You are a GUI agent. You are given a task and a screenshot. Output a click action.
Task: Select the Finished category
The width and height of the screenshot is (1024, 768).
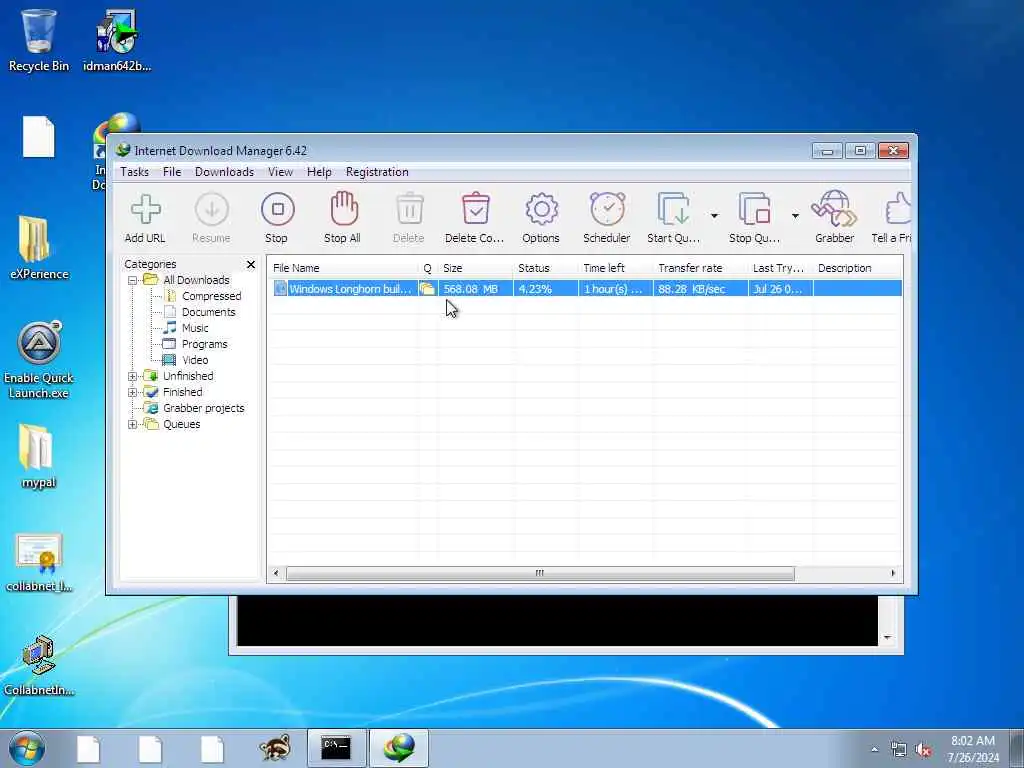coord(182,392)
